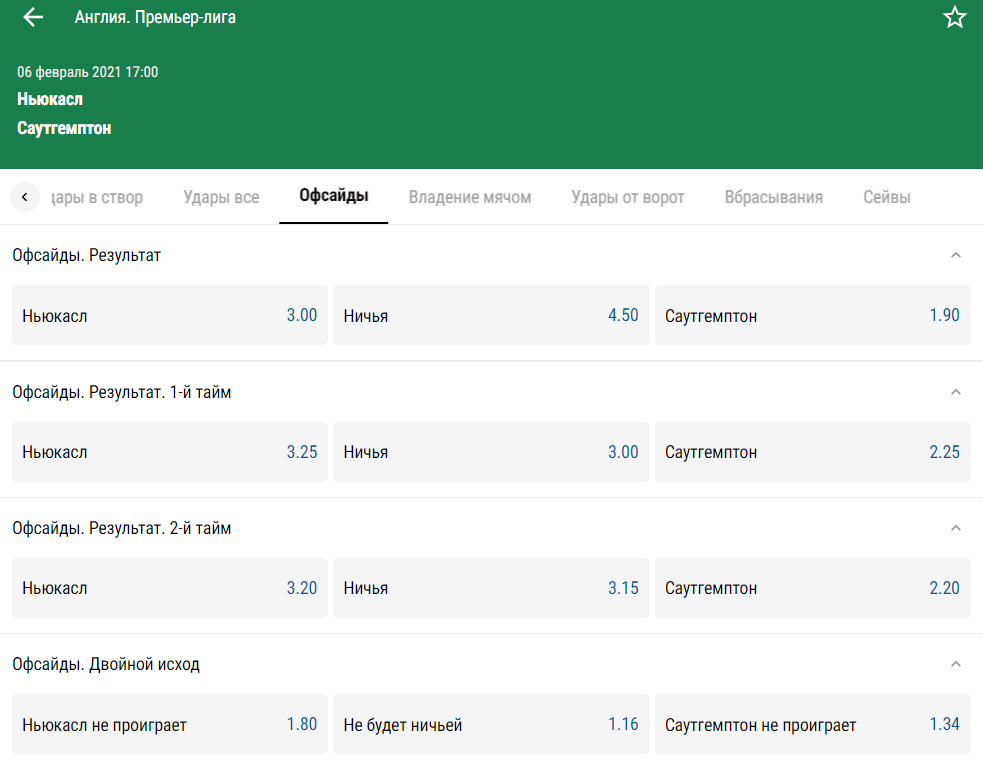Image resolution: width=983 pixels, height=763 pixels.
Task: Go back using the arrow icon
Action: 33,18
